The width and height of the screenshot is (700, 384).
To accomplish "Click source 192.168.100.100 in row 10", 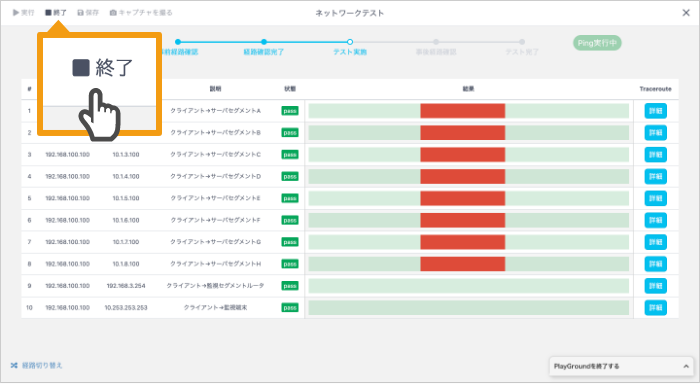I will click(x=67, y=308).
